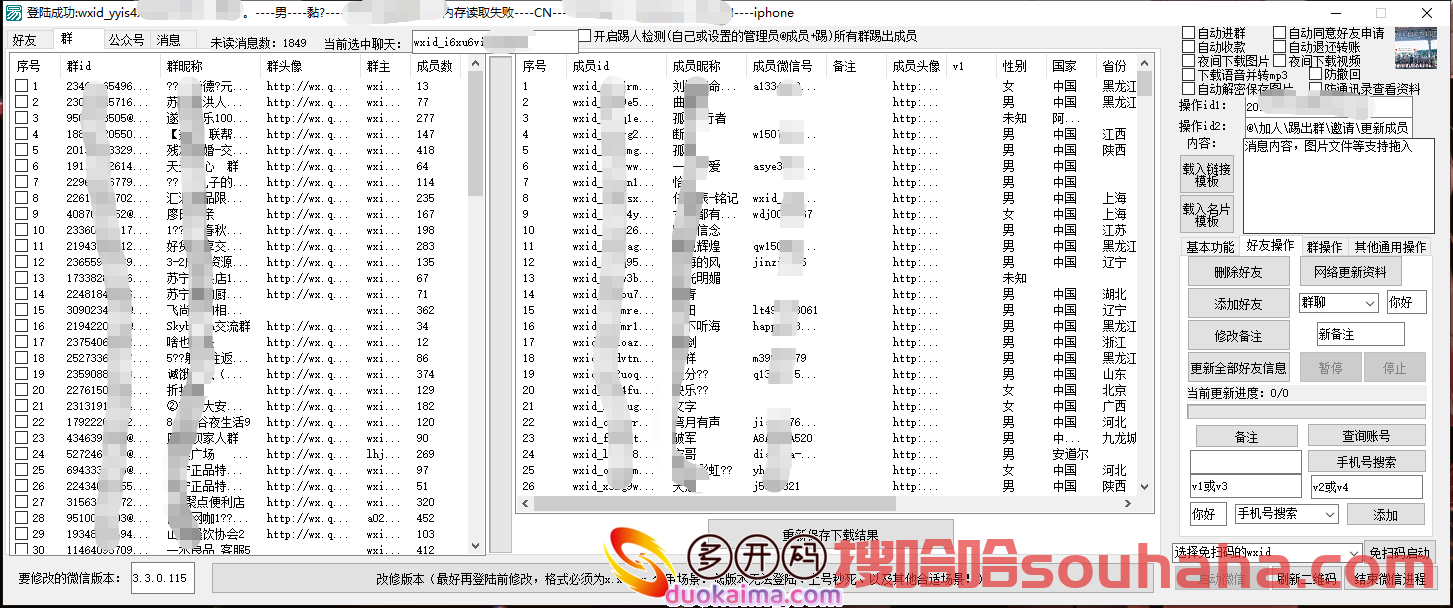Toggle the 防撤回 checkbox
1453x608 pixels.
[1315, 75]
